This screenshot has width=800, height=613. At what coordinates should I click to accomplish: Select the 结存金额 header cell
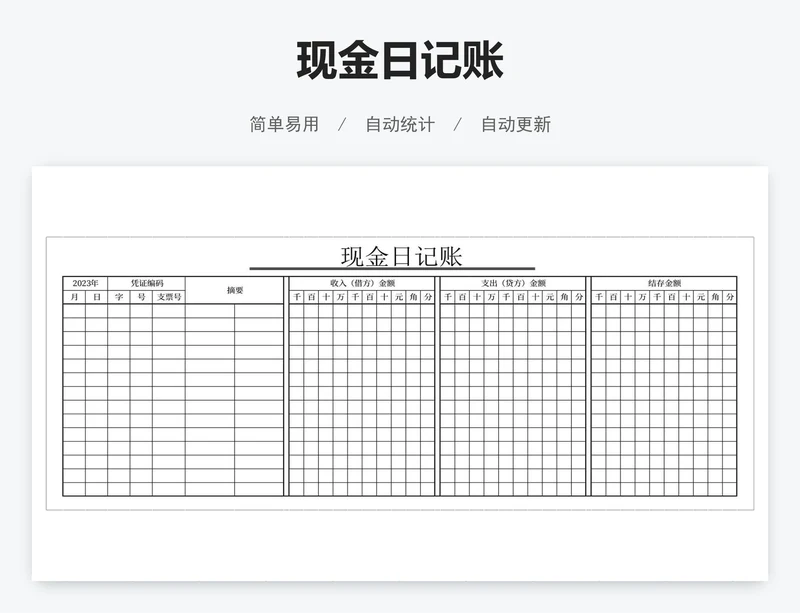pos(664,283)
